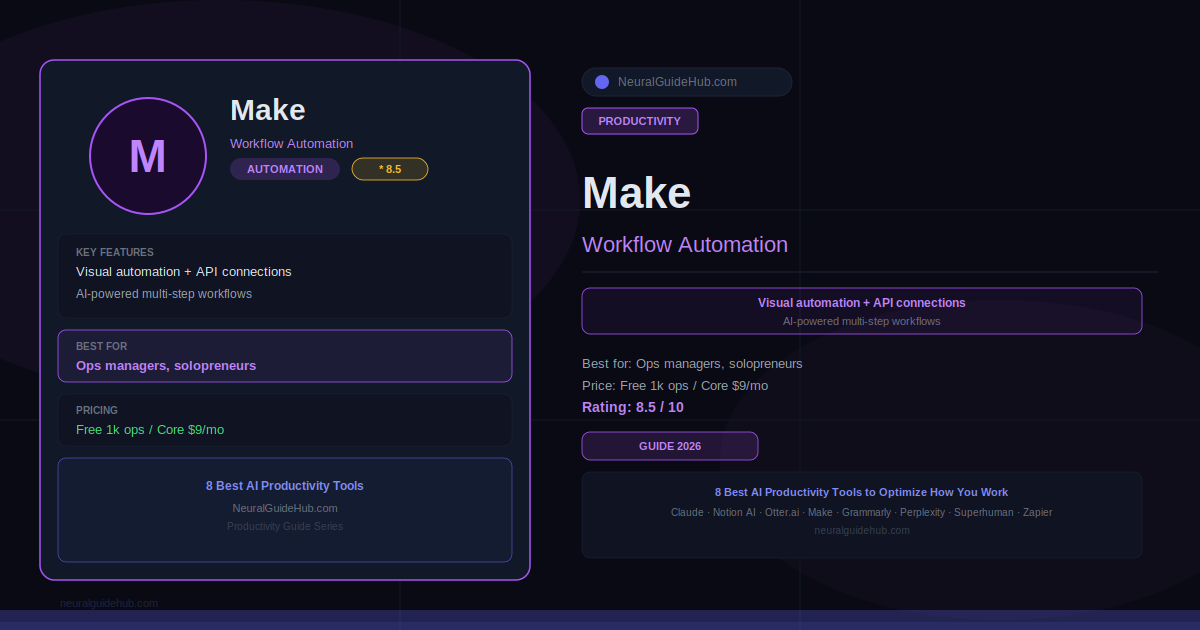1200x630 pixels.
Task: Open the NeuralGuideHub.com site pill
Action: (687, 82)
